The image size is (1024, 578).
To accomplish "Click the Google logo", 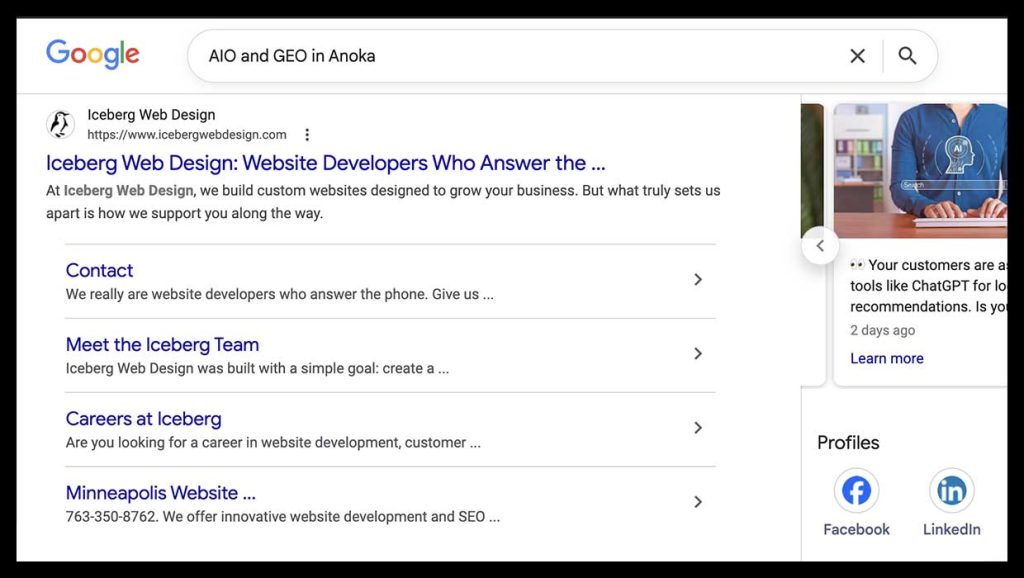I will 92,54.
